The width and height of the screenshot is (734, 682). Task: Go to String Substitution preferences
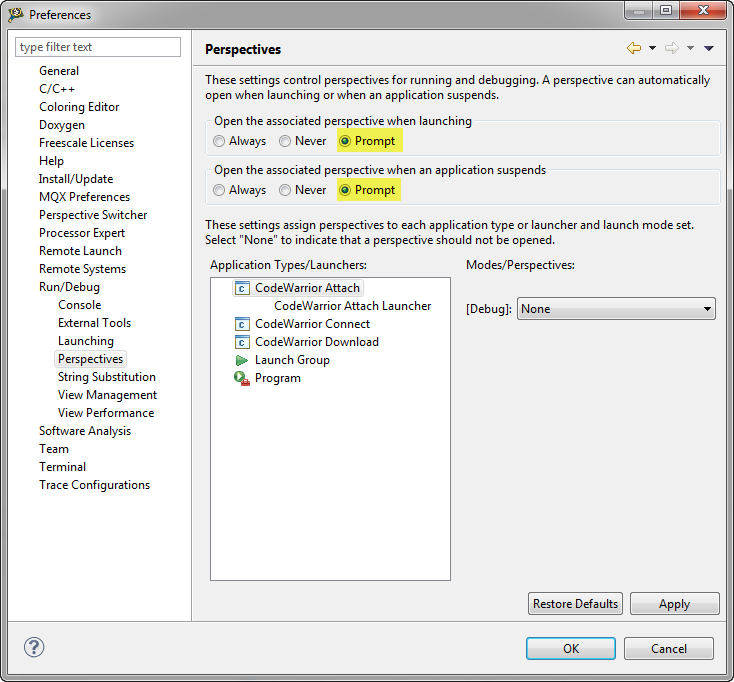coord(106,377)
